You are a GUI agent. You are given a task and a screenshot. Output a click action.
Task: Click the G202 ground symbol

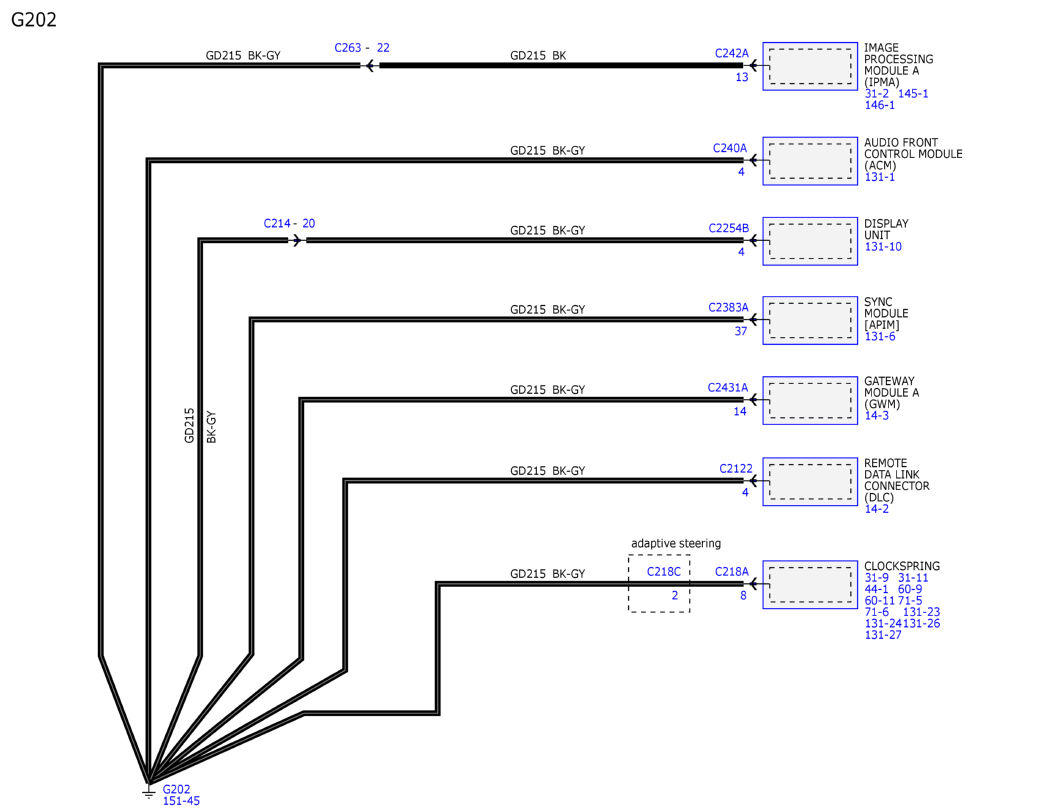pyautogui.click(x=149, y=792)
